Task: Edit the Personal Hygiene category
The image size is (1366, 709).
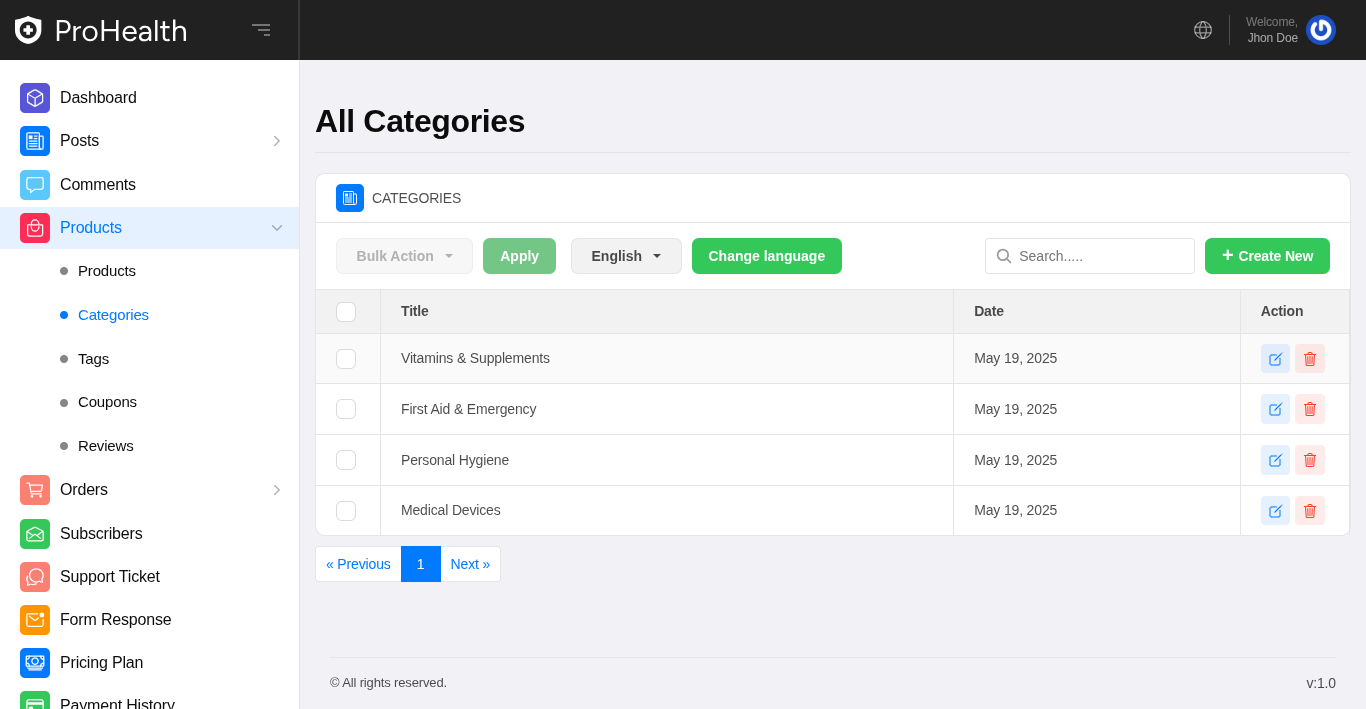Action: pos(1275,460)
